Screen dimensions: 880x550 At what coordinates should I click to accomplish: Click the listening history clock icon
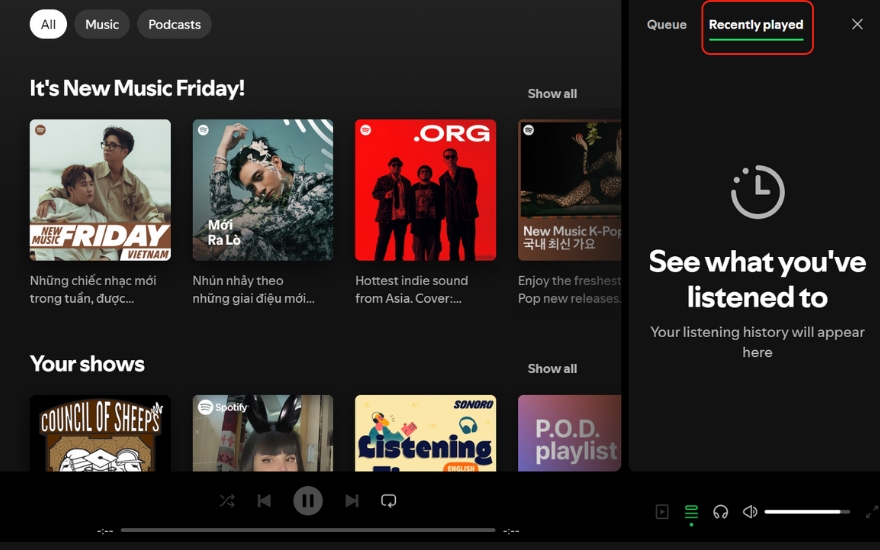point(758,192)
